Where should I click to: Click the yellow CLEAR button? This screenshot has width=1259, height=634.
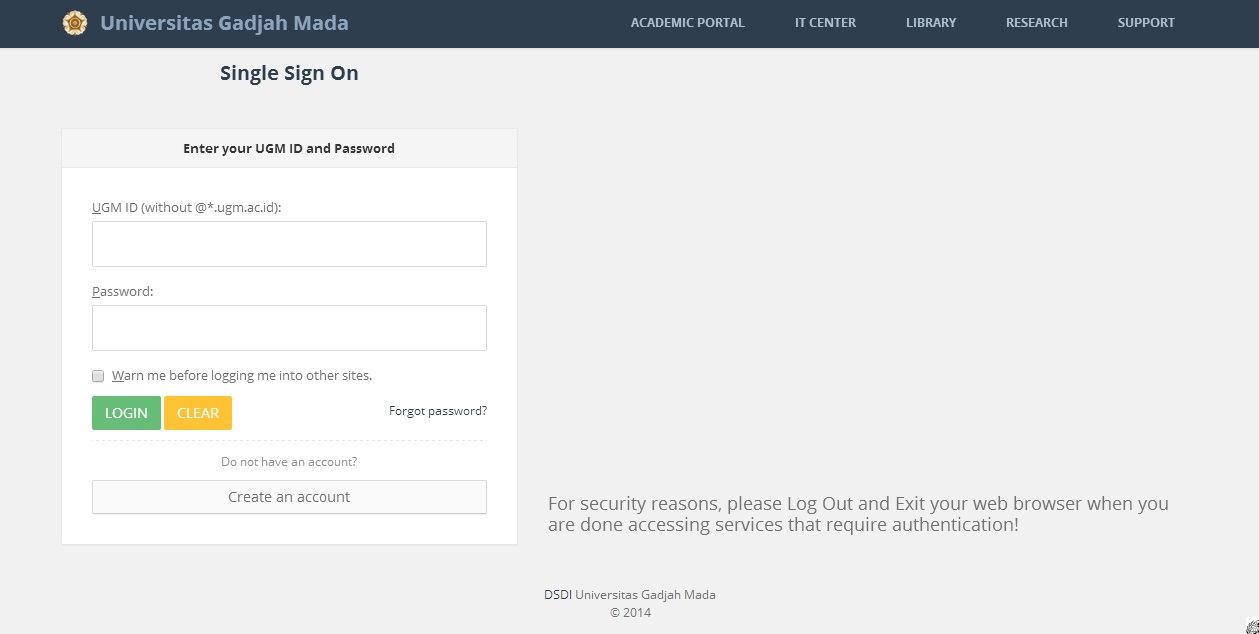point(198,413)
